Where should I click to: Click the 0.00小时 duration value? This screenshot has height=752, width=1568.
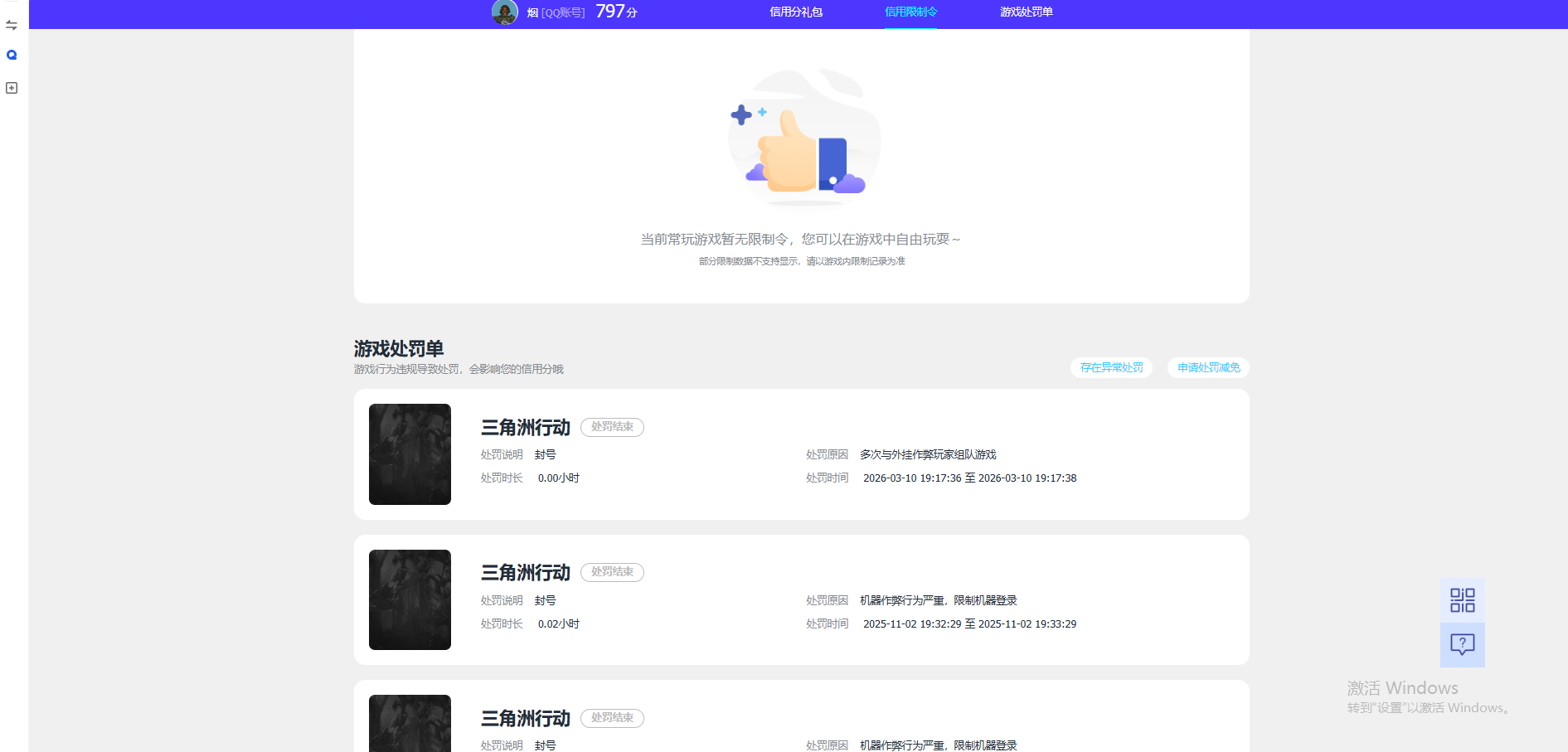point(558,478)
